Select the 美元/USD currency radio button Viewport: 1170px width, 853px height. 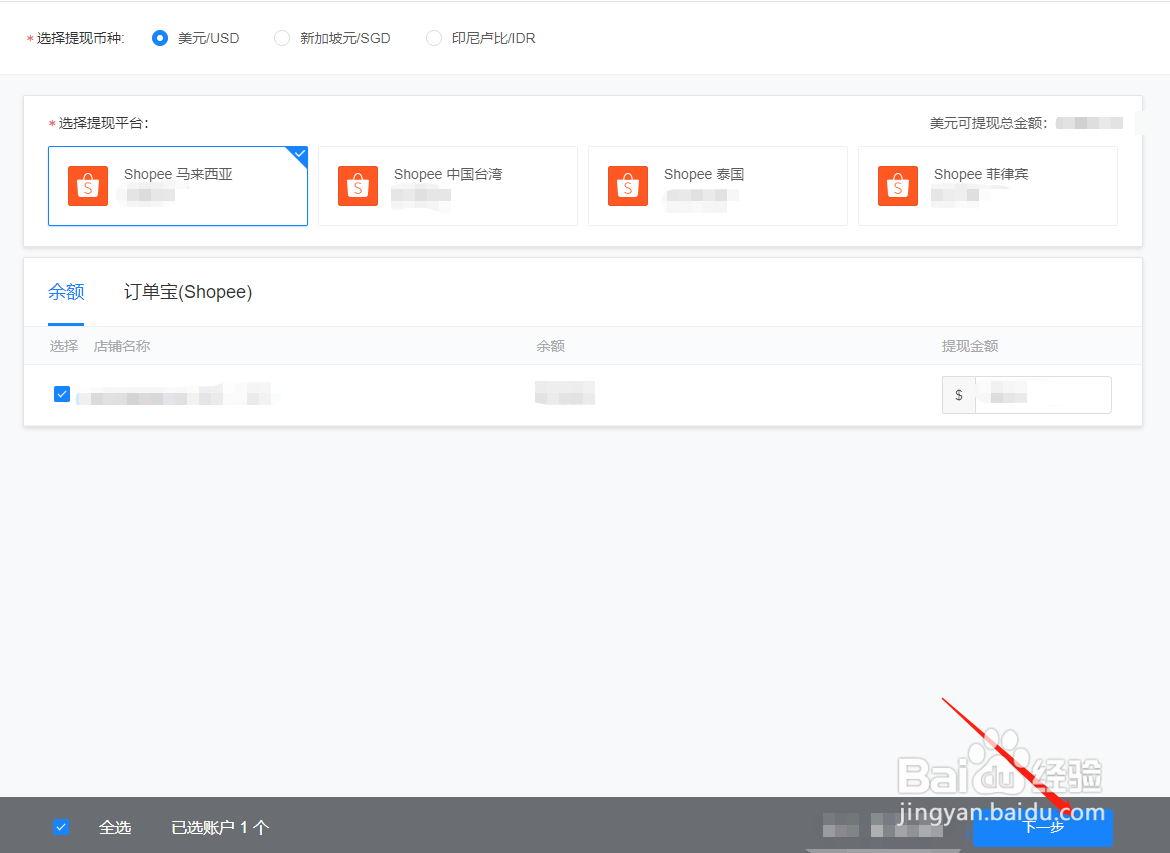pyautogui.click(x=160, y=38)
